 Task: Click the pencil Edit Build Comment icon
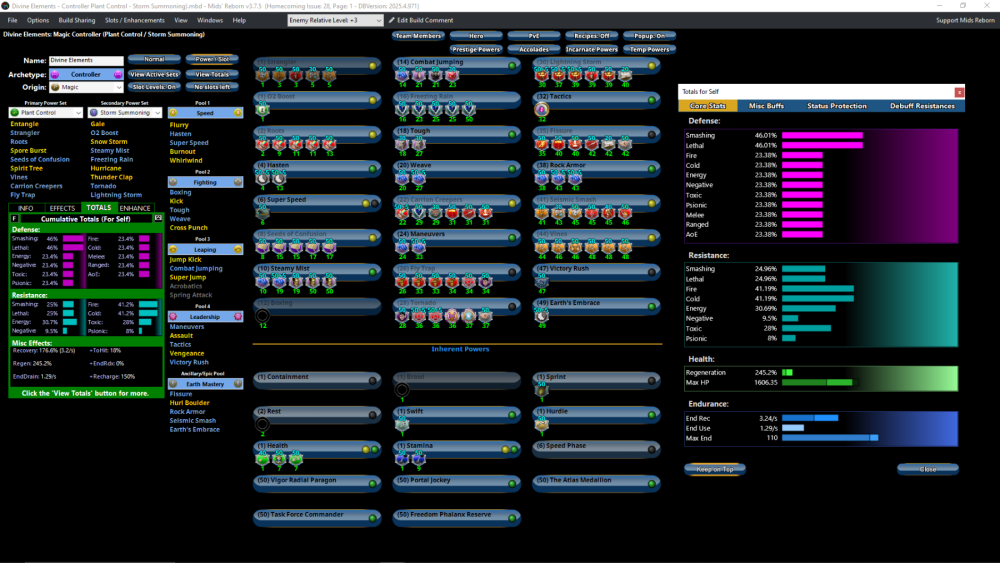392,20
